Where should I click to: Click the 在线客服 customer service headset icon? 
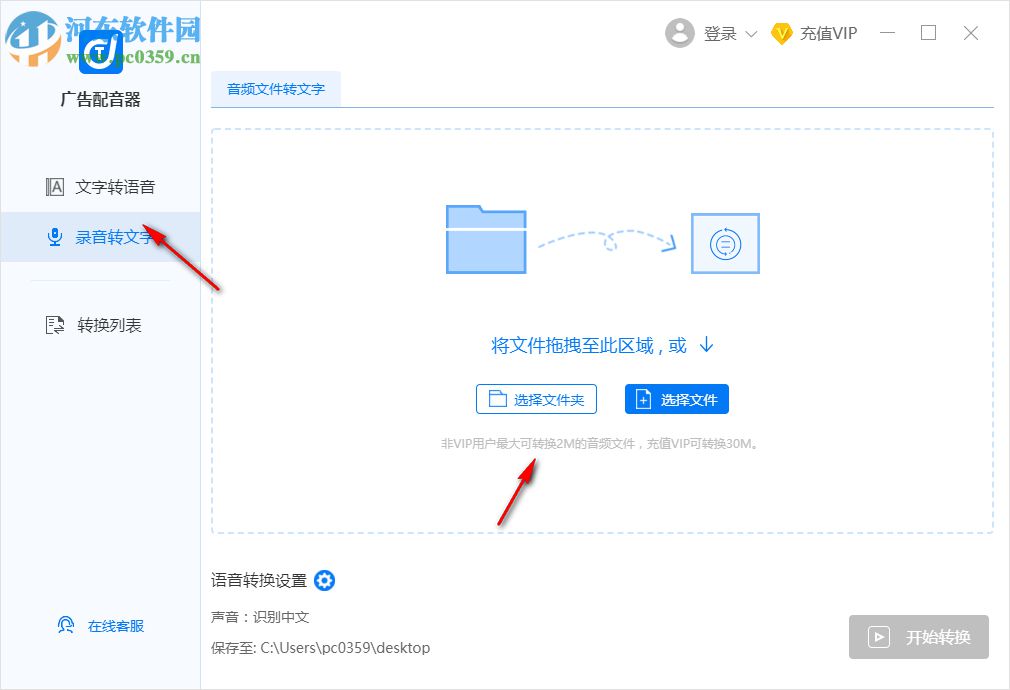(x=66, y=624)
